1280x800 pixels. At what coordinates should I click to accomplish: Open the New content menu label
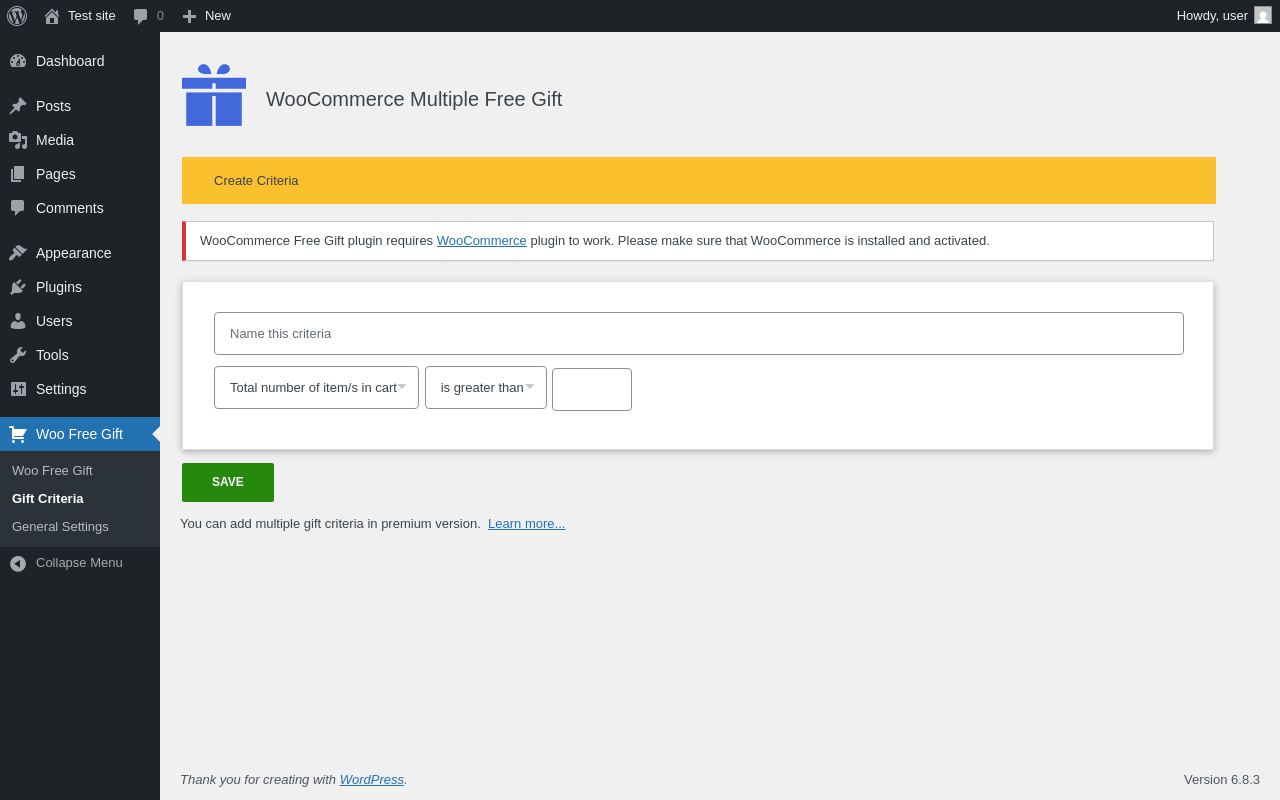(218, 16)
